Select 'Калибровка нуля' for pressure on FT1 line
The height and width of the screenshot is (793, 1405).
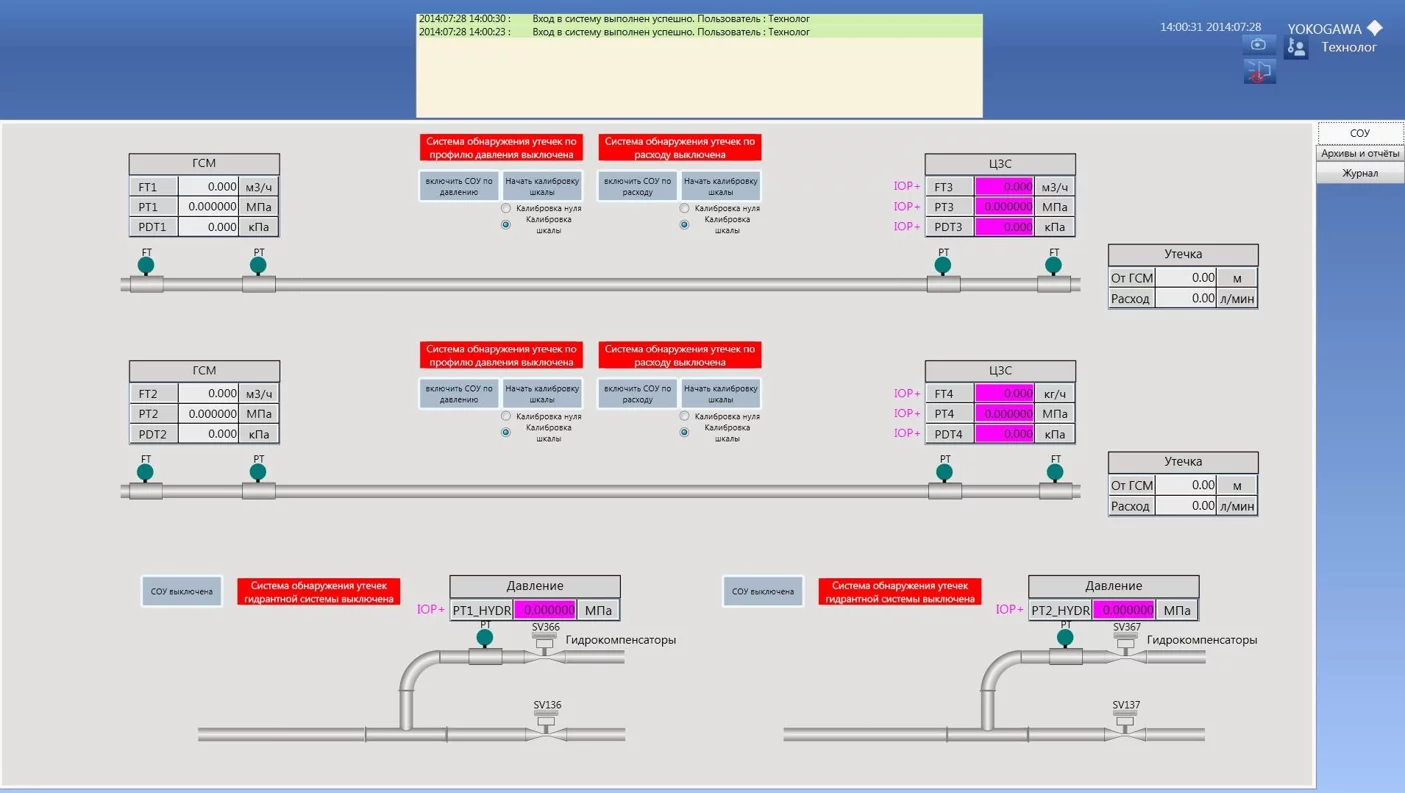pos(506,208)
